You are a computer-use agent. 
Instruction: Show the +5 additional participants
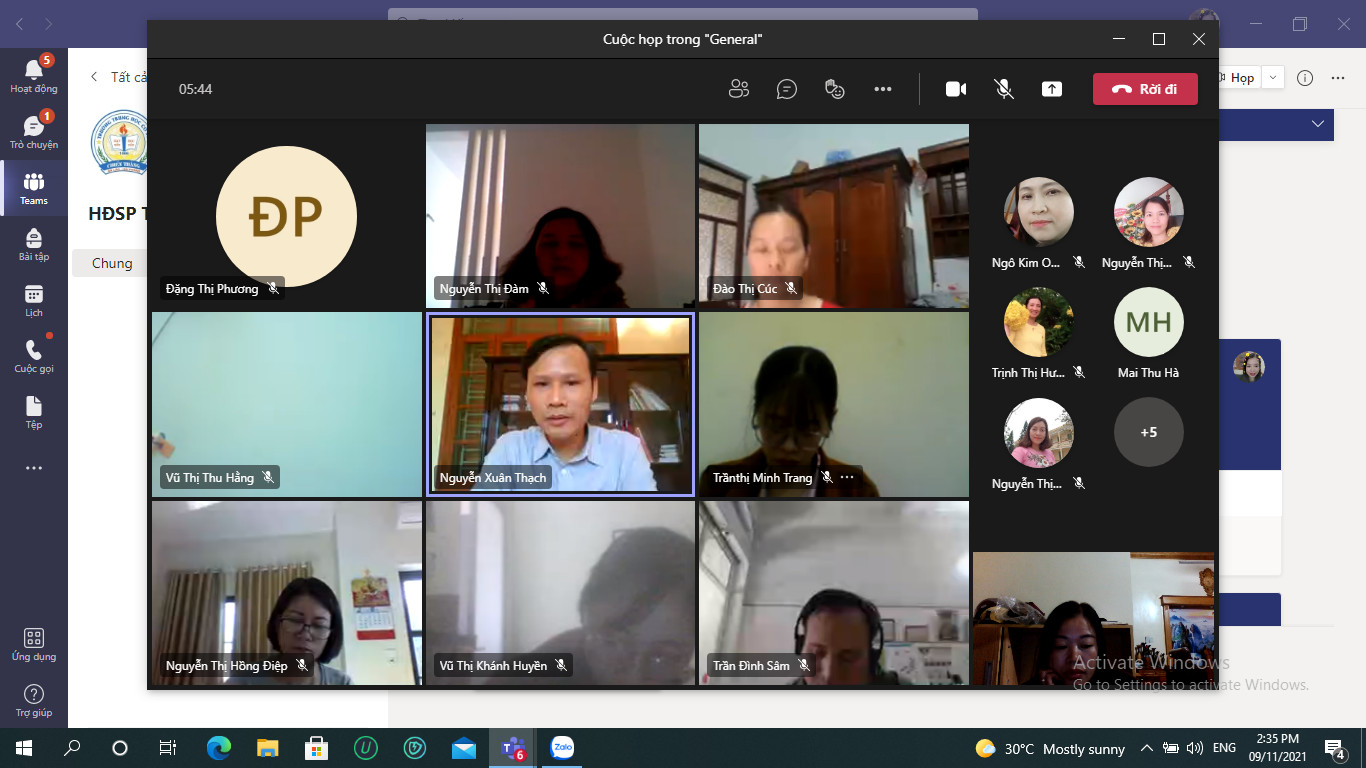[1148, 432]
